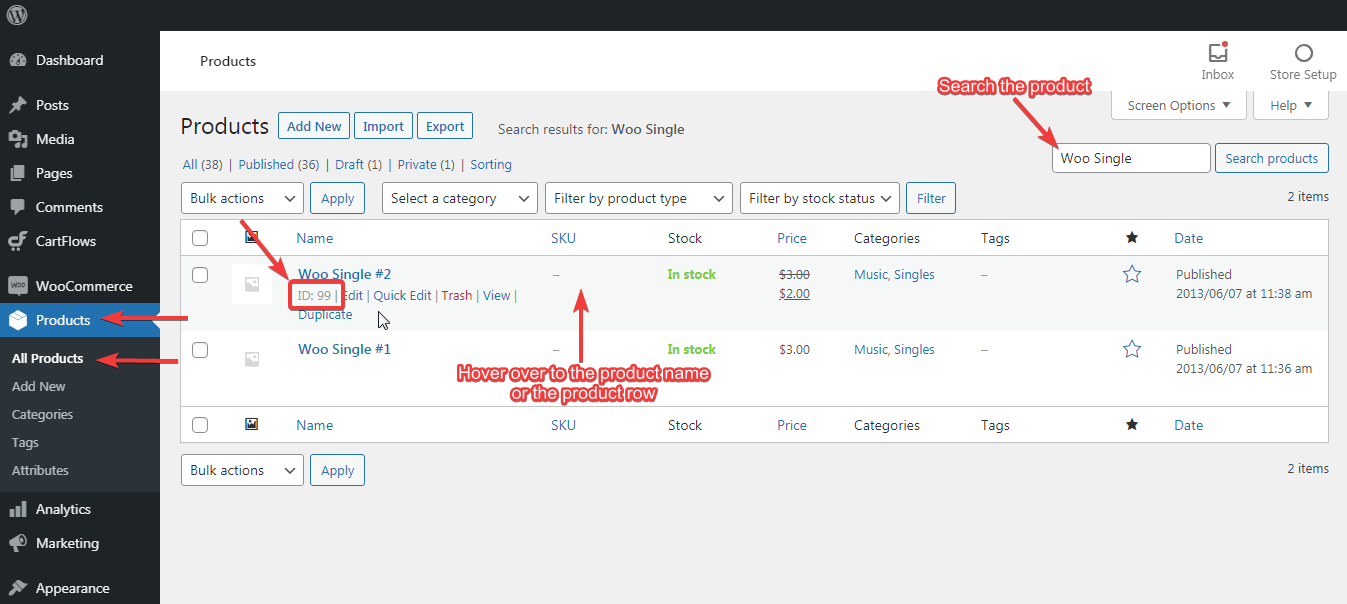This screenshot has width=1347, height=604.
Task: Select the Woo Single #2 checkbox
Action: pyautogui.click(x=200, y=275)
